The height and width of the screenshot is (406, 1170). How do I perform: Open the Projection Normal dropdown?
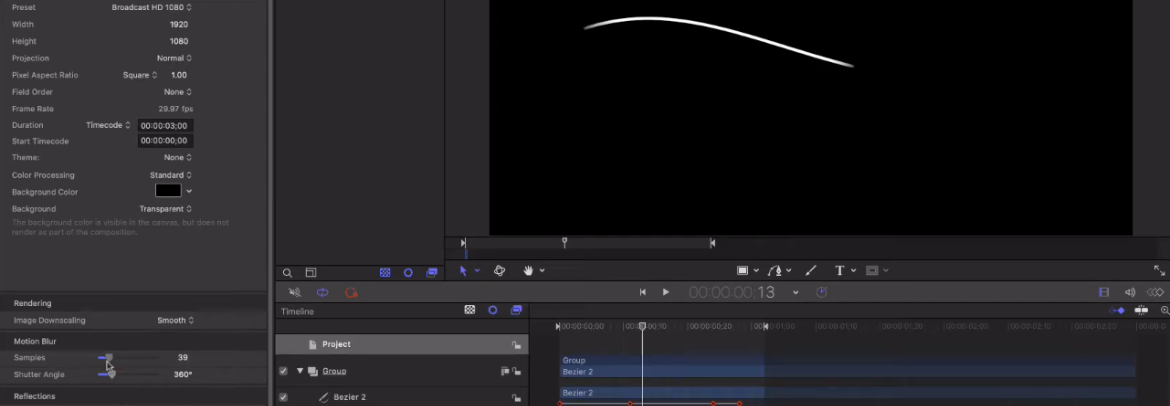pos(174,58)
